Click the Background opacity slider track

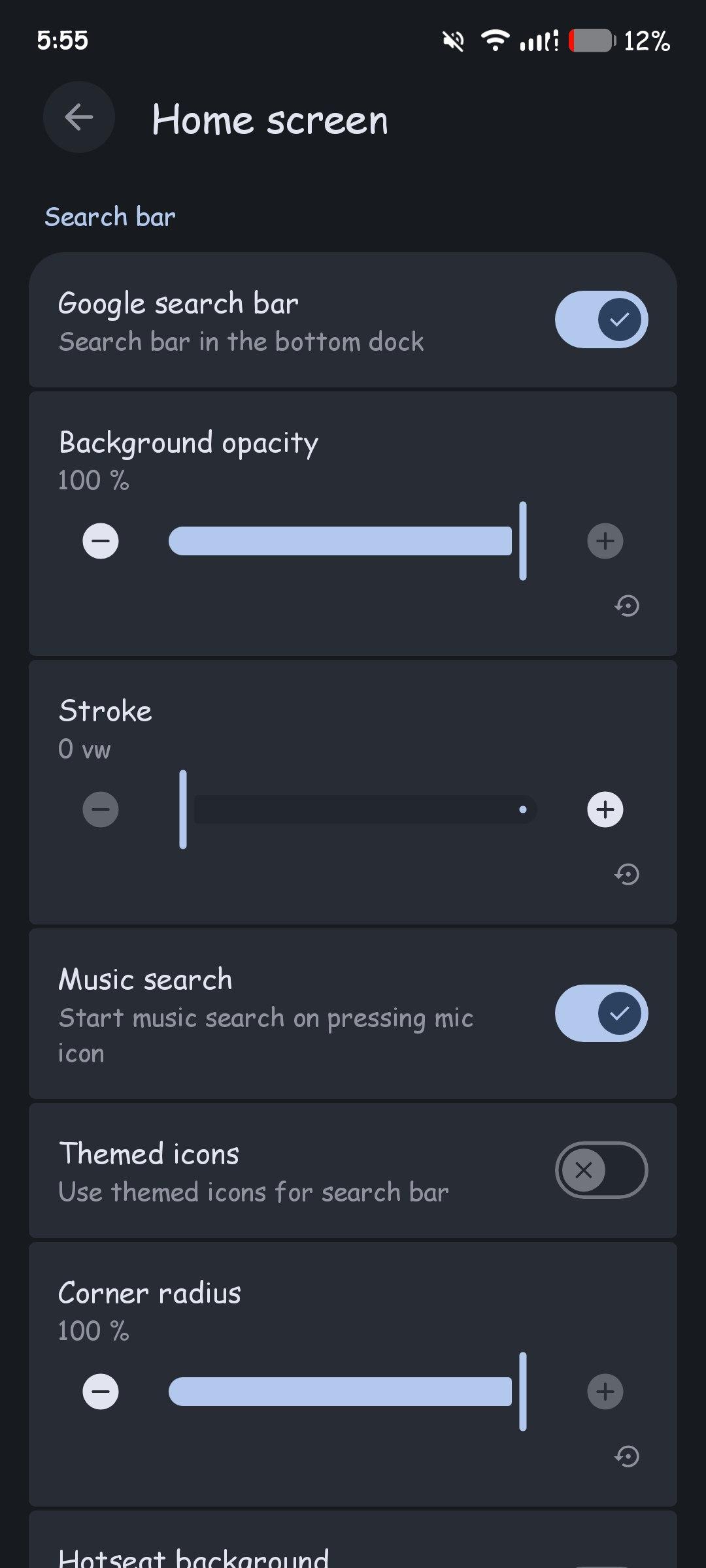point(340,541)
